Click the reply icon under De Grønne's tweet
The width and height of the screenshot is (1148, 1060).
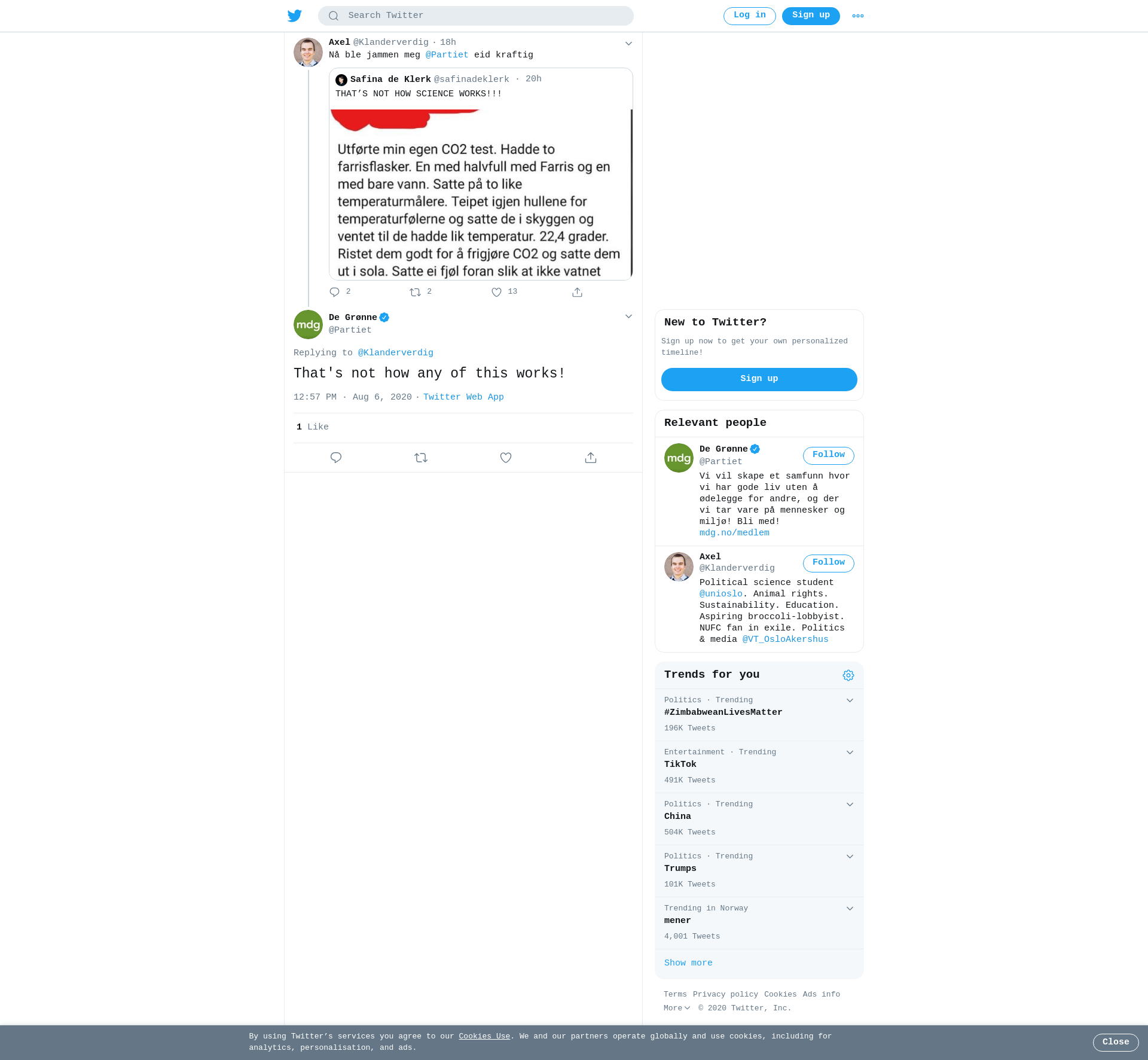pos(336,458)
